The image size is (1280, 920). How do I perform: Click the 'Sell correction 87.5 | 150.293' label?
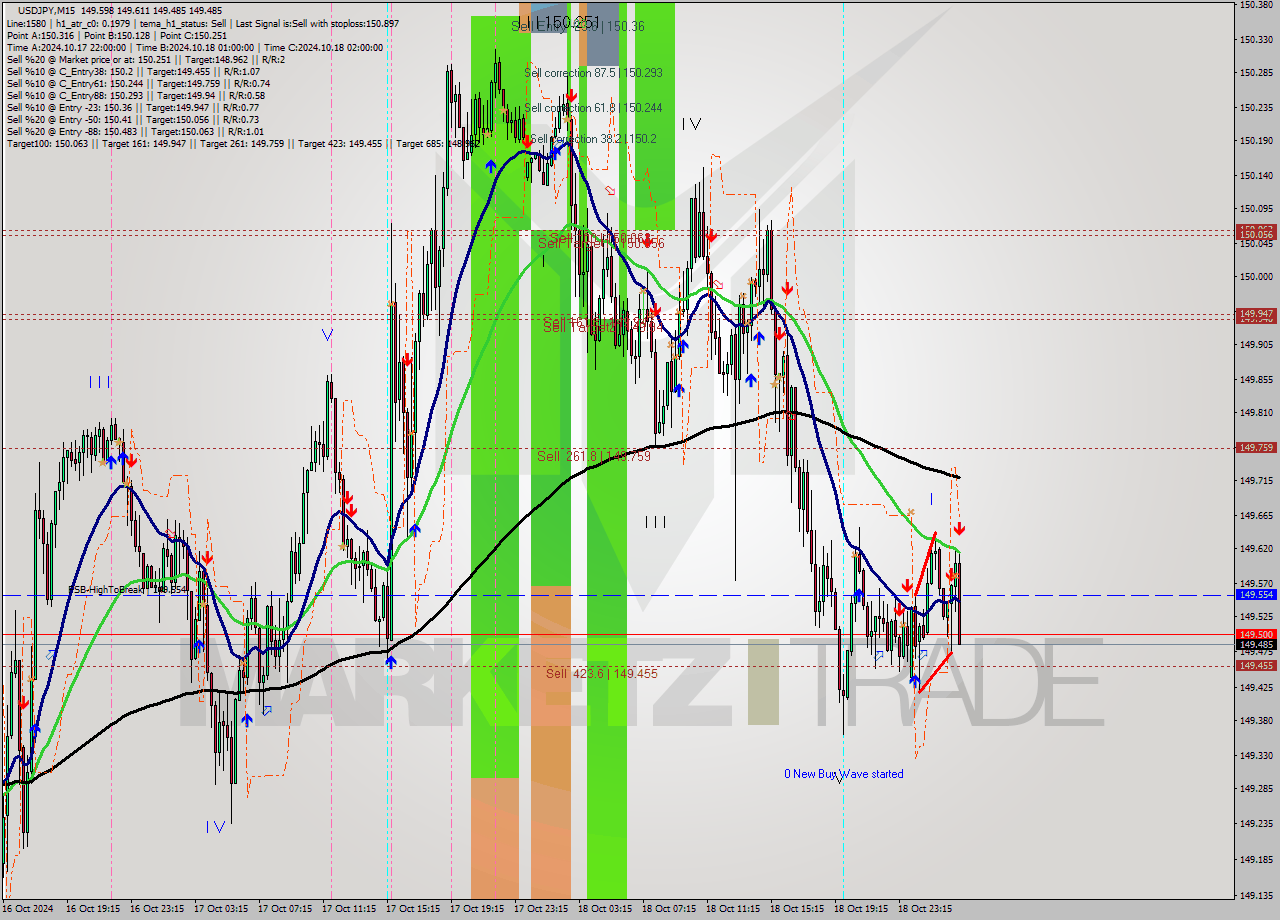(x=593, y=73)
